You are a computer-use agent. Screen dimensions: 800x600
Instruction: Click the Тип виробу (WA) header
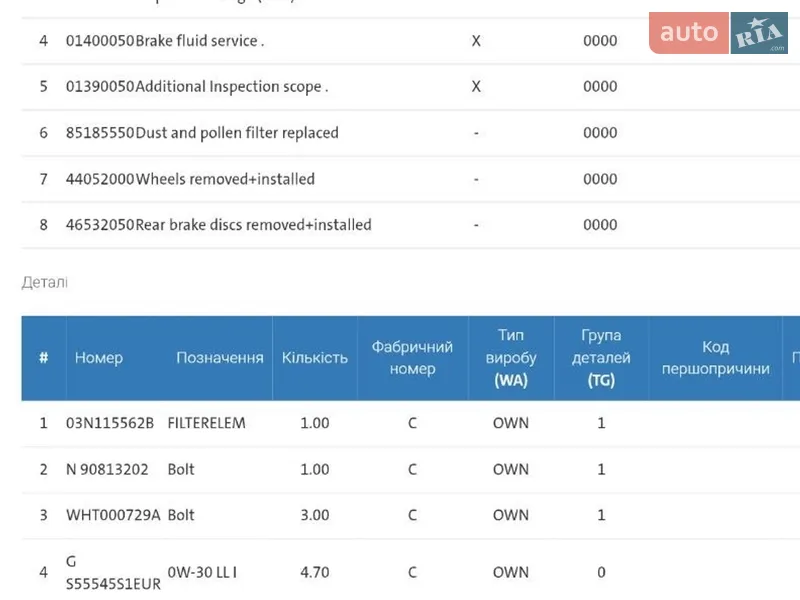point(510,358)
